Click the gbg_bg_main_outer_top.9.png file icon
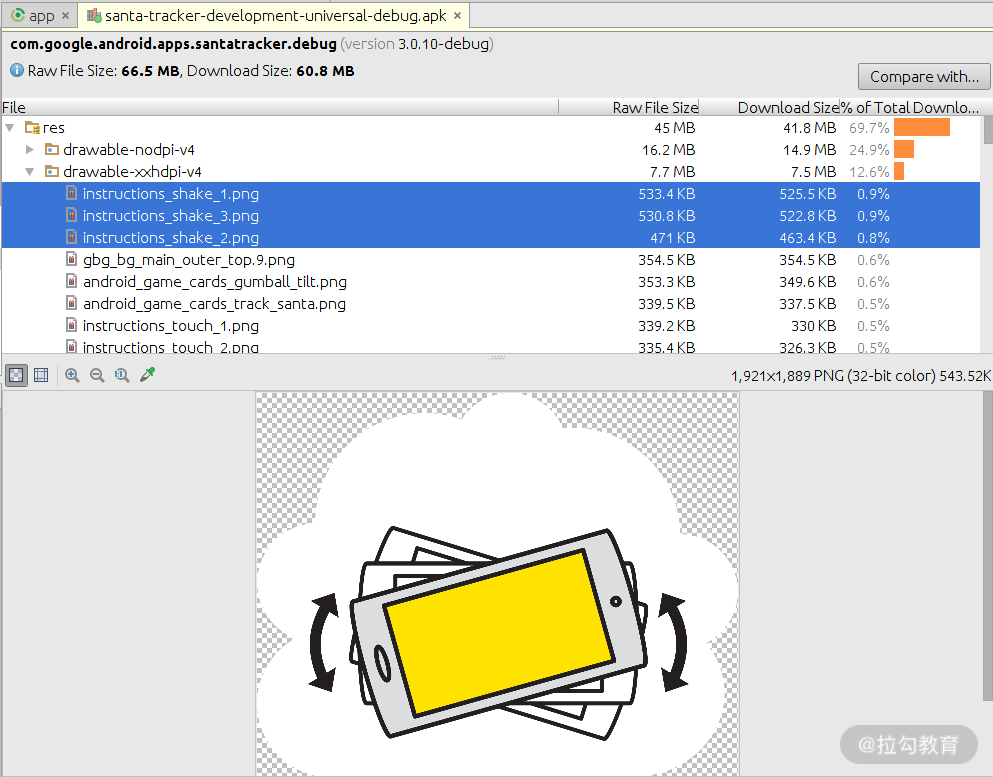This screenshot has height=777, width=993. pos(72,260)
